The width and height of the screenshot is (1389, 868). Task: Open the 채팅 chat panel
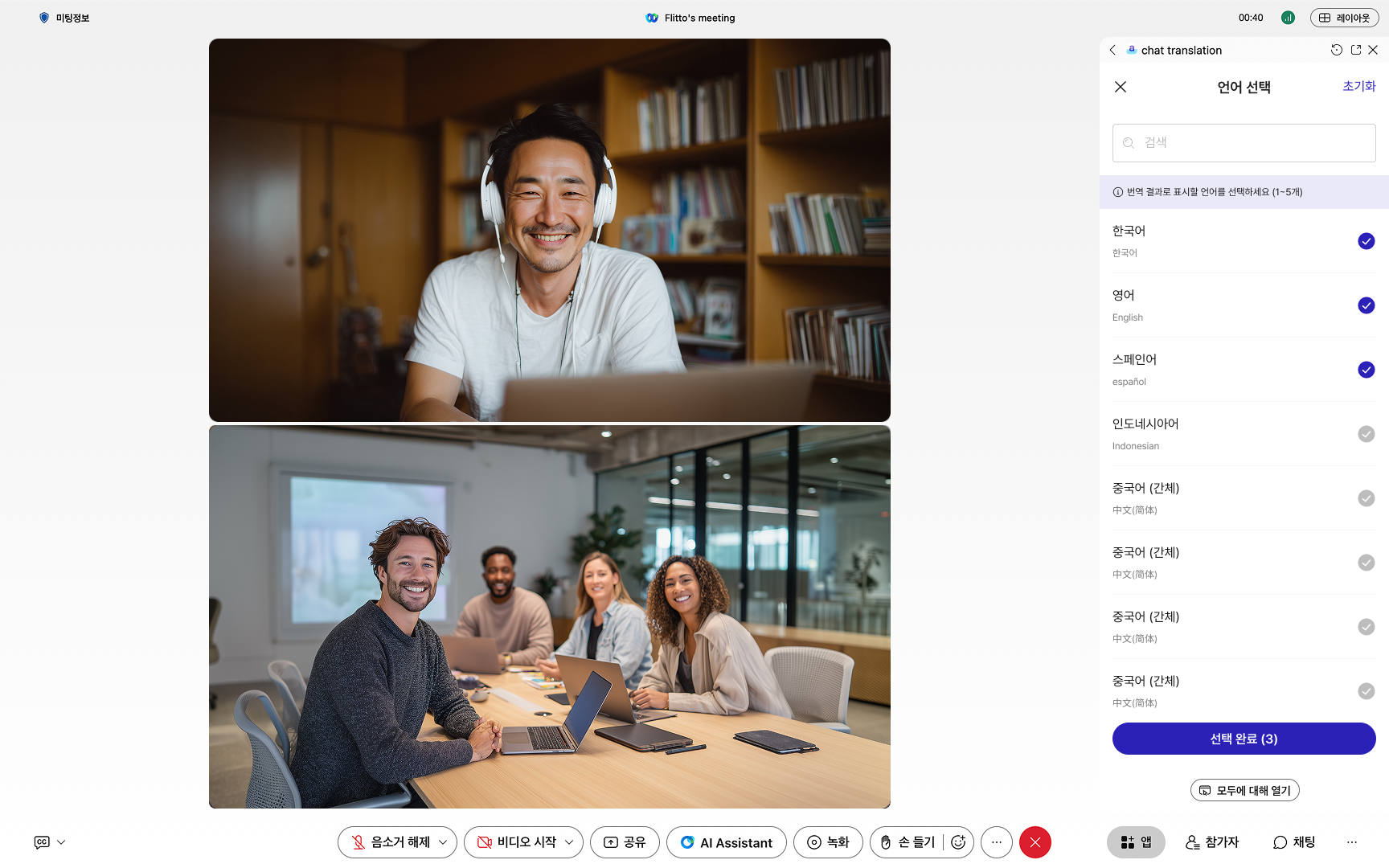pyautogui.click(x=1294, y=842)
